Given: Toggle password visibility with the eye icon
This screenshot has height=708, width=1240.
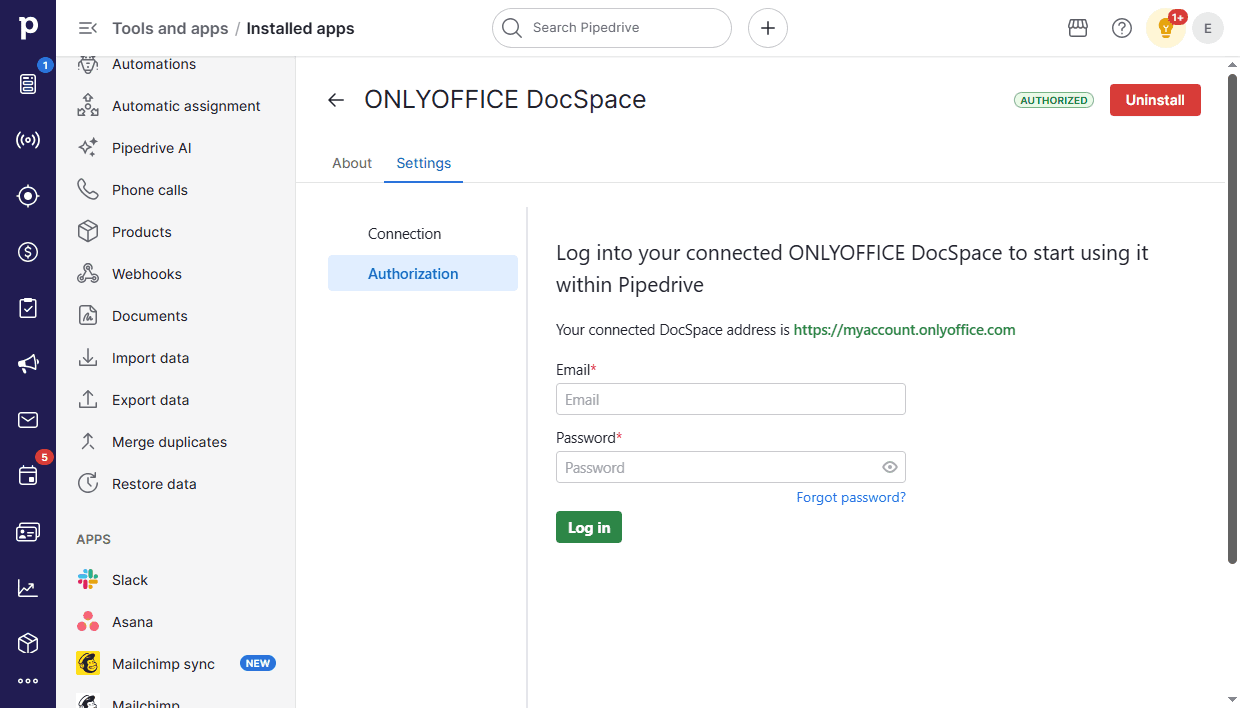Looking at the screenshot, I should pos(890,467).
